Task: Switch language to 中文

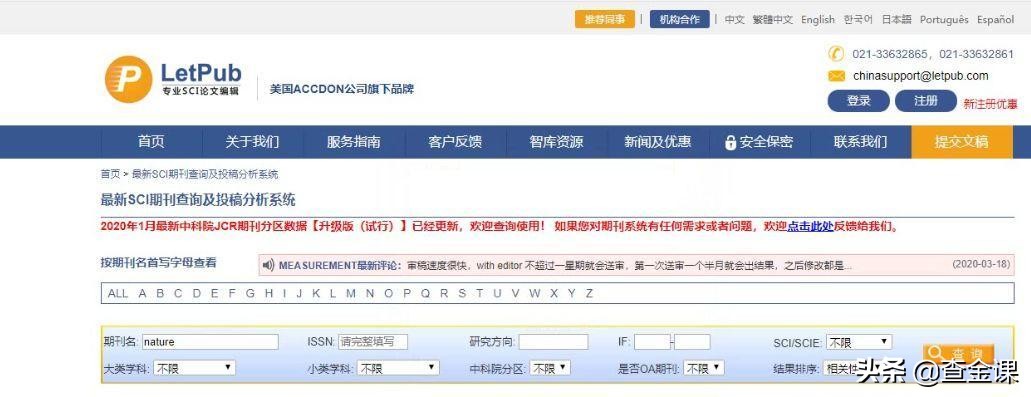Action: (734, 20)
